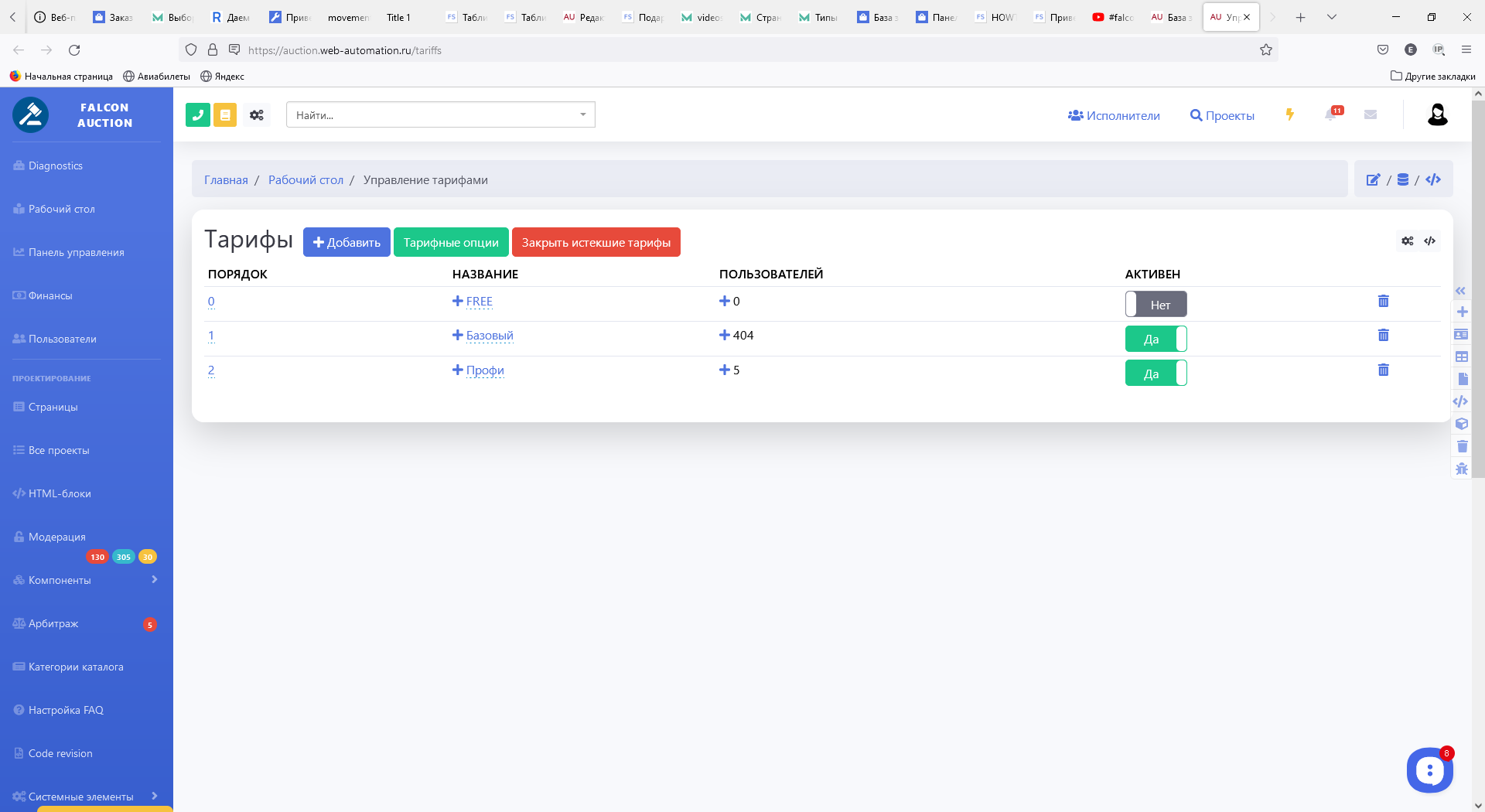This screenshot has width=1485, height=812.
Task: Open the envelope messages icon
Action: pyautogui.click(x=1371, y=114)
